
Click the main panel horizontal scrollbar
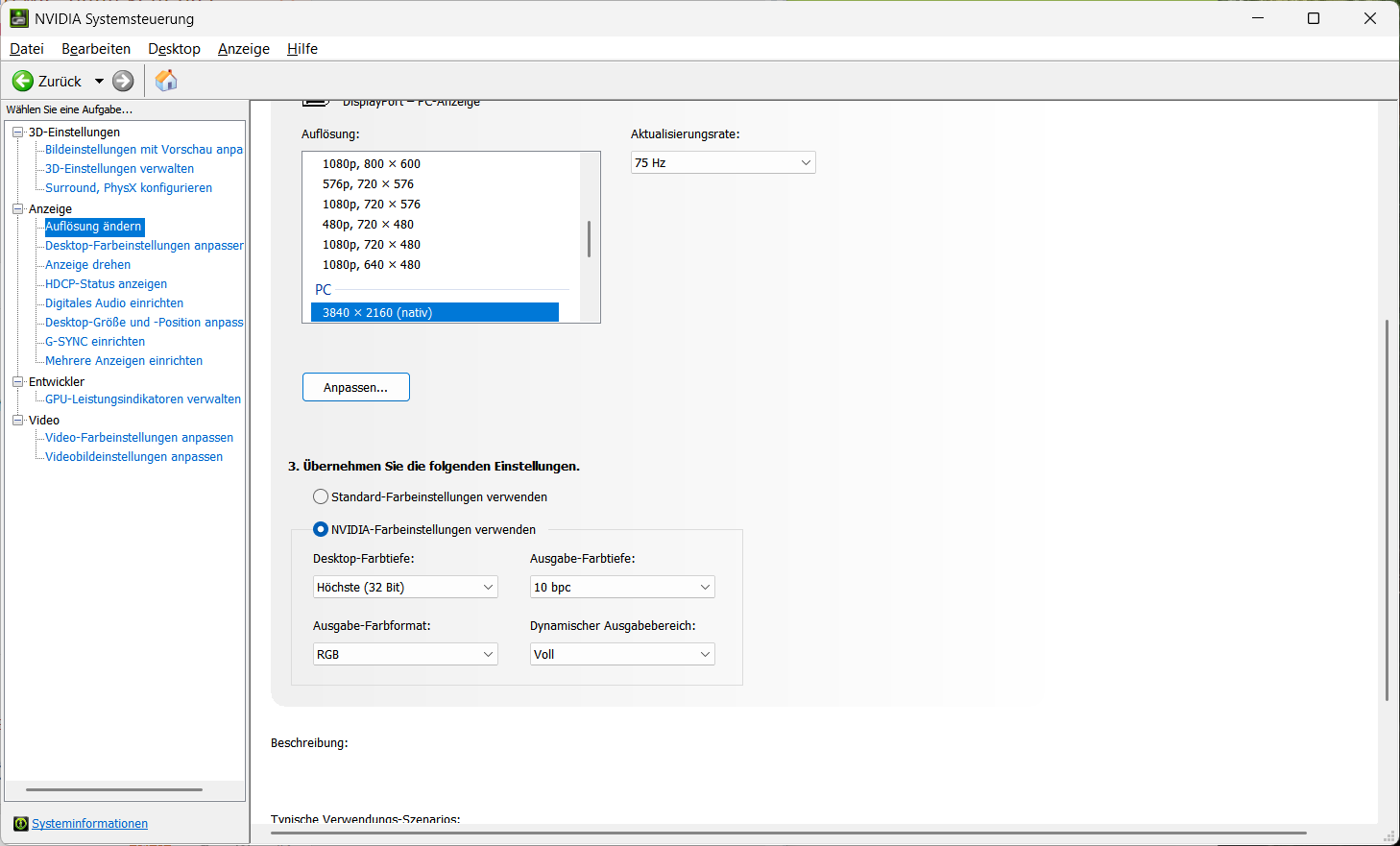tap(788, 833)
